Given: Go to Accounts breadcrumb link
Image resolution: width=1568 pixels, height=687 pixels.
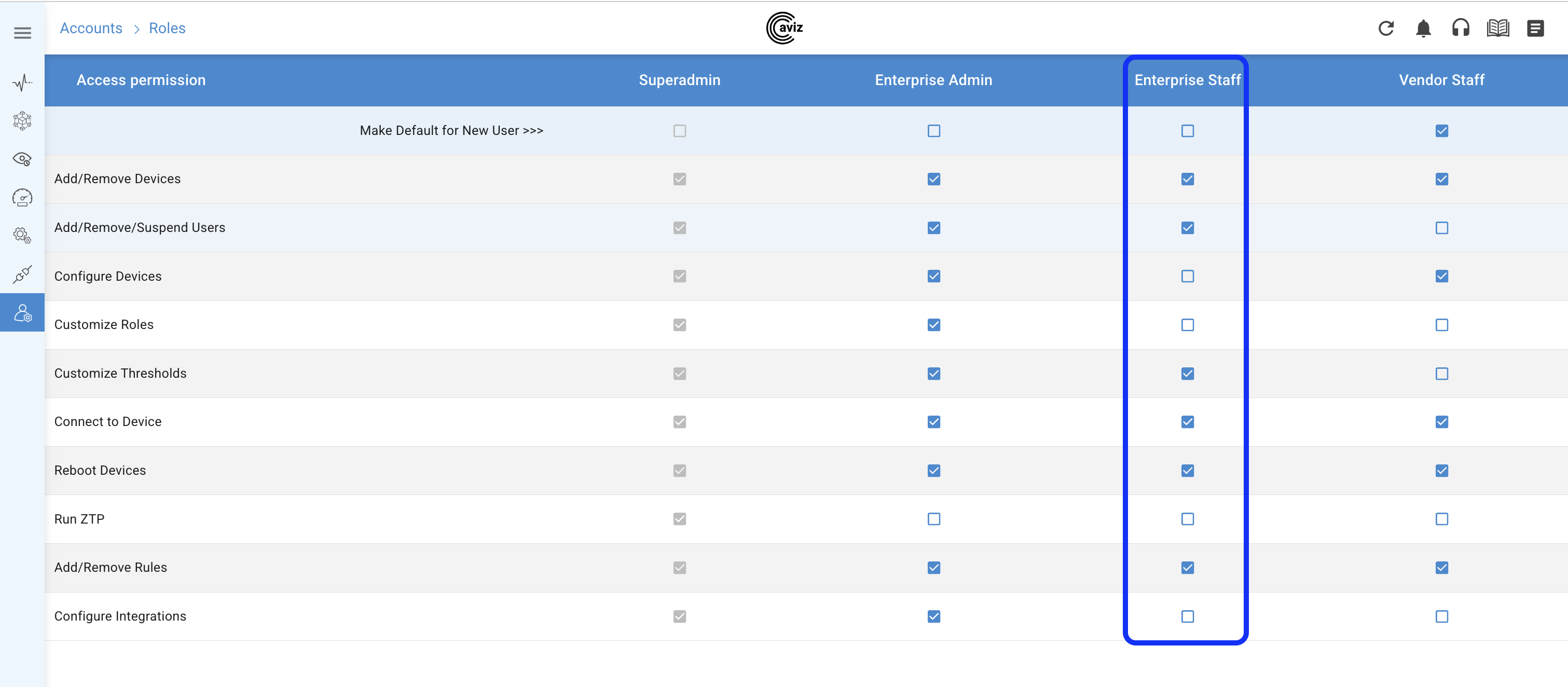Looking at the screenshot, I should pos(91,29).
